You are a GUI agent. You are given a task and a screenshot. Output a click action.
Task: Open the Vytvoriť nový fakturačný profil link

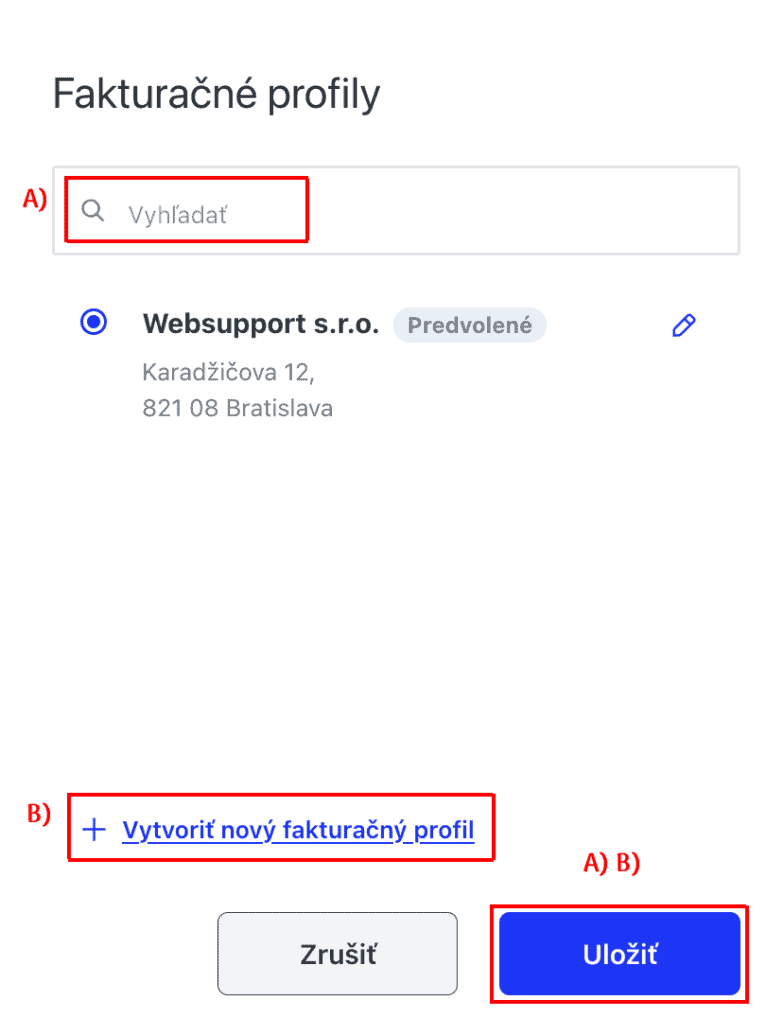click(298, 830)
